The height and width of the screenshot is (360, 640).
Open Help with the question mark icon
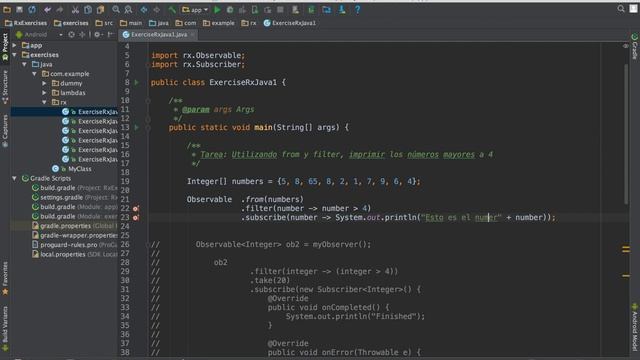click(x=358, y=9)
